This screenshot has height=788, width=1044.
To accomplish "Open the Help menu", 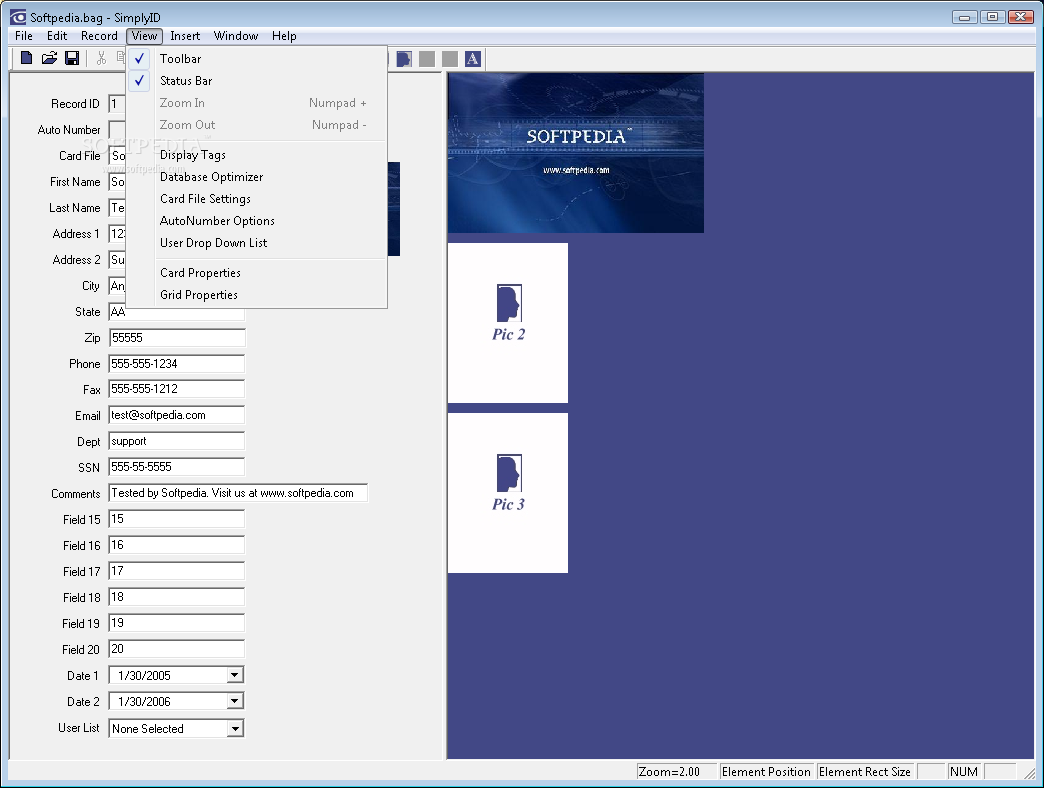I will pos(284,36).
